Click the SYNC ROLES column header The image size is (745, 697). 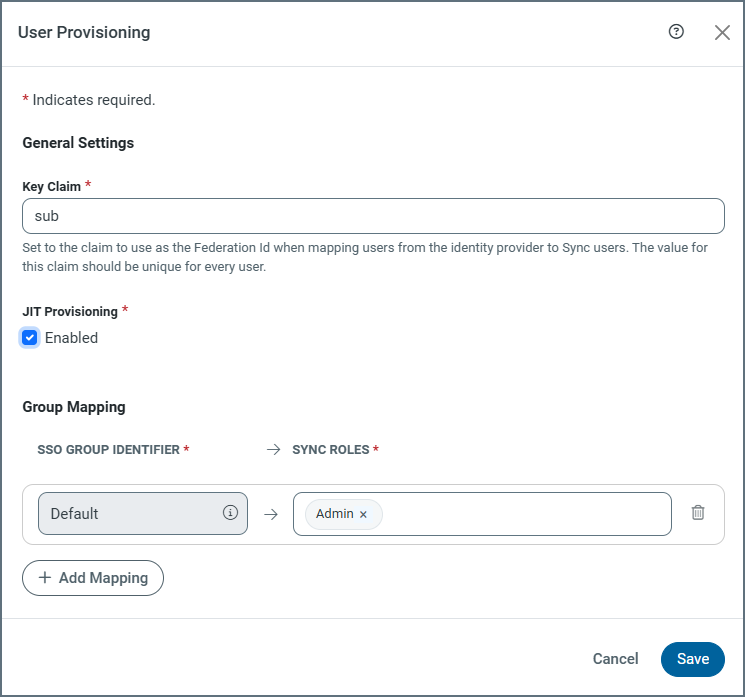331,450
